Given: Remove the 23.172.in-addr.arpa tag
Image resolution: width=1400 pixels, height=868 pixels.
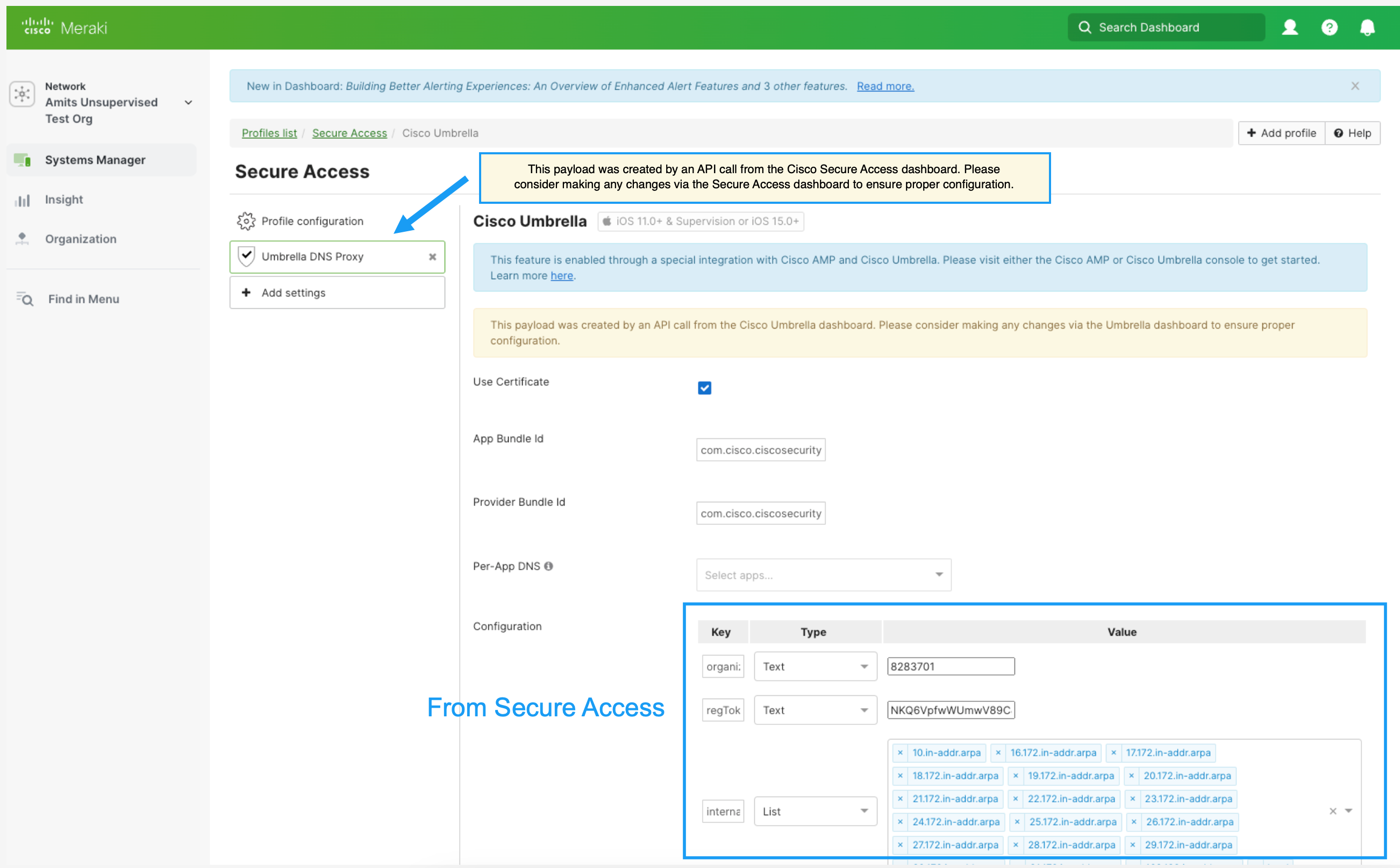Looking at the screenshot, I should pyautogui.click(x=1133, y=799).
